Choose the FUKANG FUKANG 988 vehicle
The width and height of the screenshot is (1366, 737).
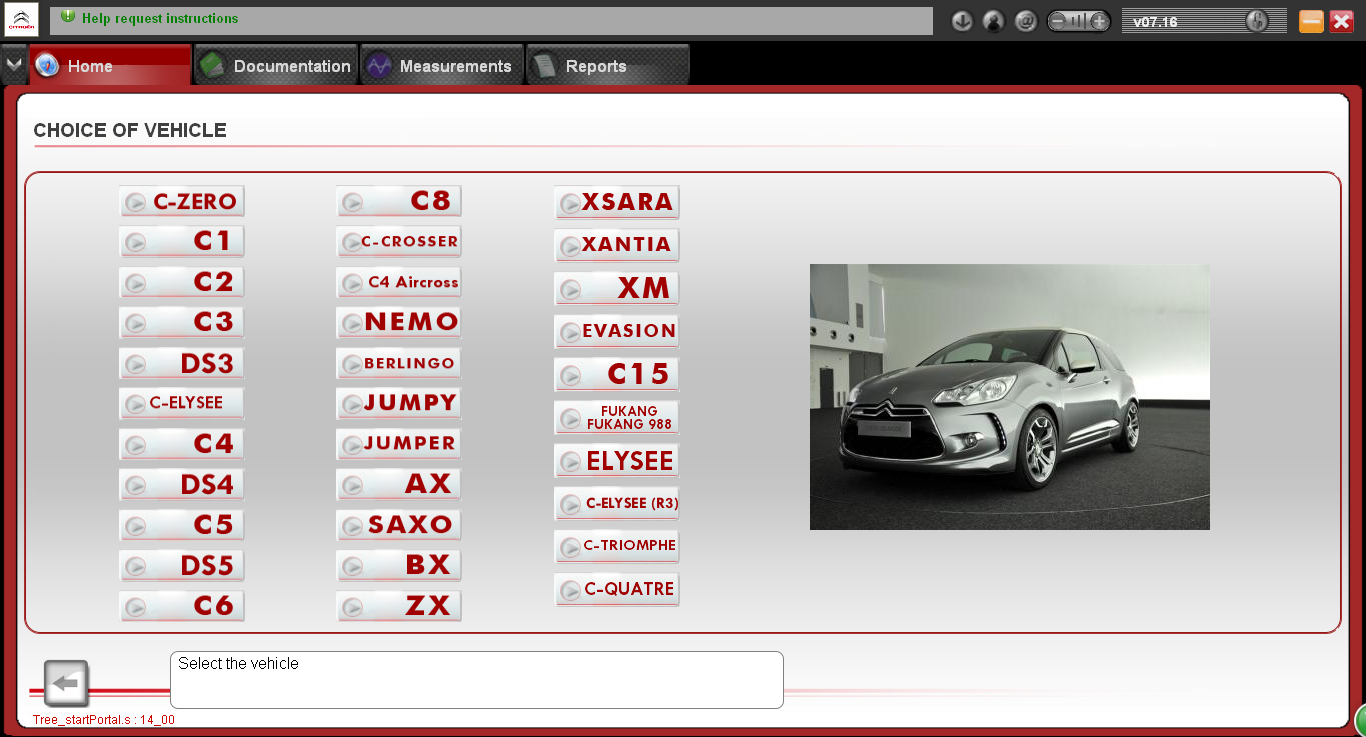pos(617,418)
